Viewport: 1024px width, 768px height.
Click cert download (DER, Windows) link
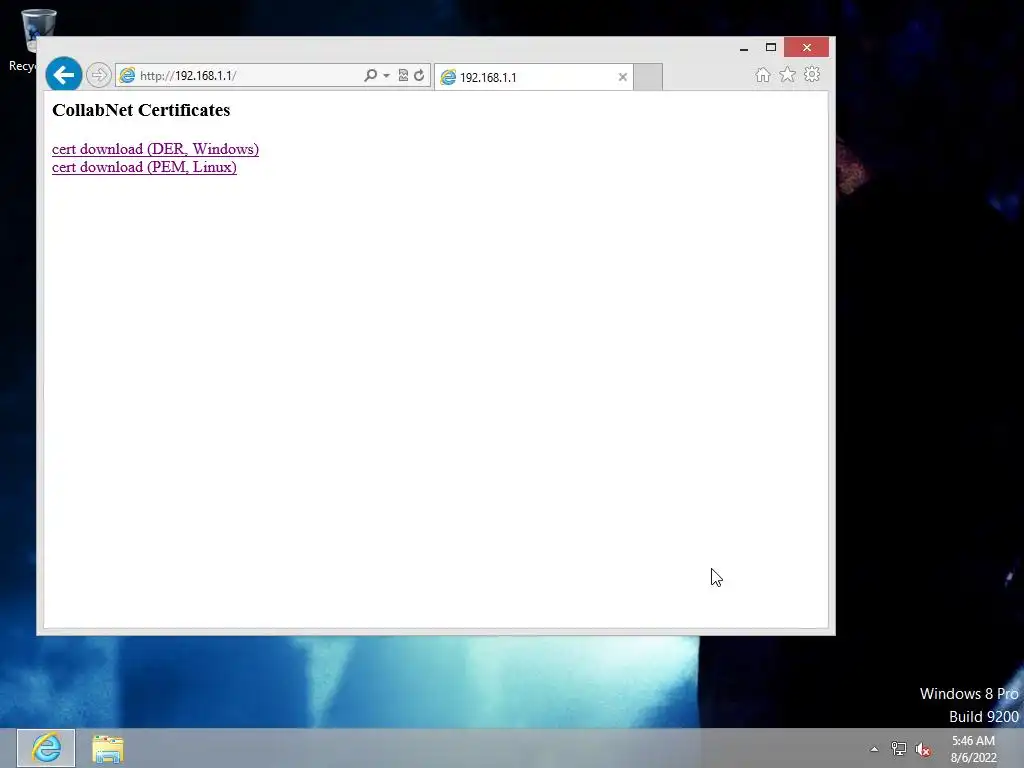155,149
